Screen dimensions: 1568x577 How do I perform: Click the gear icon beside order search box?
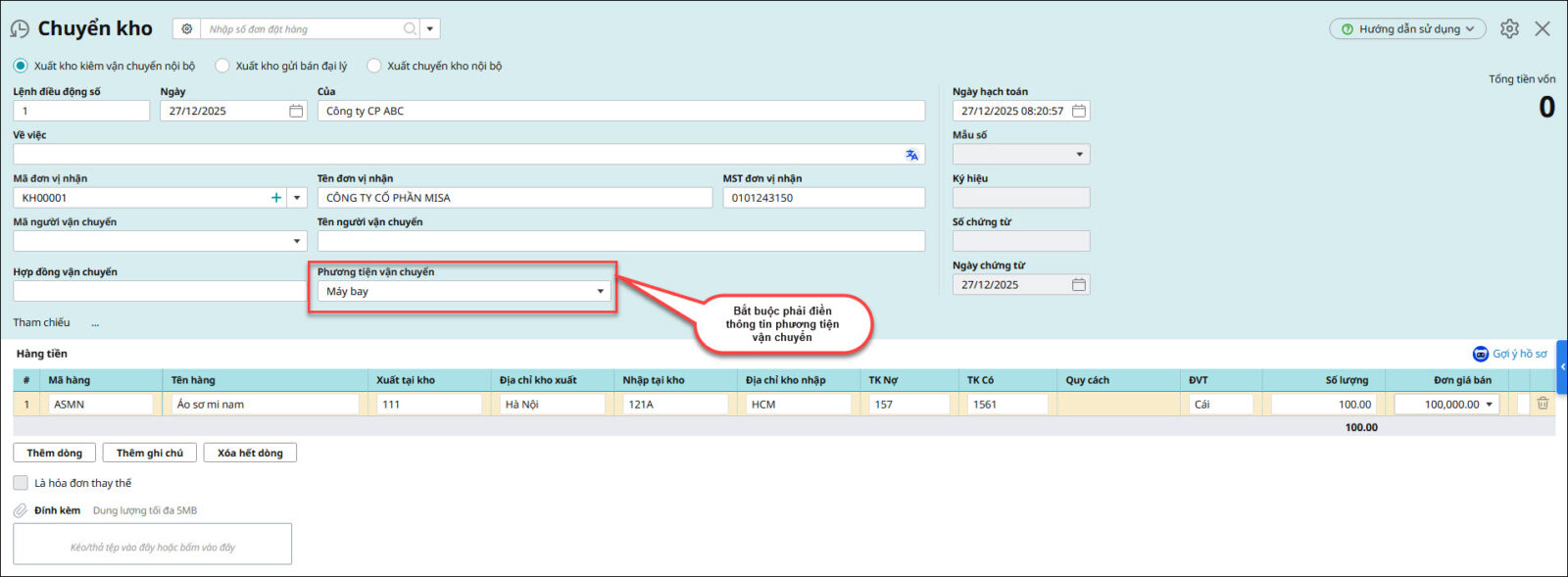click(187, 29)
